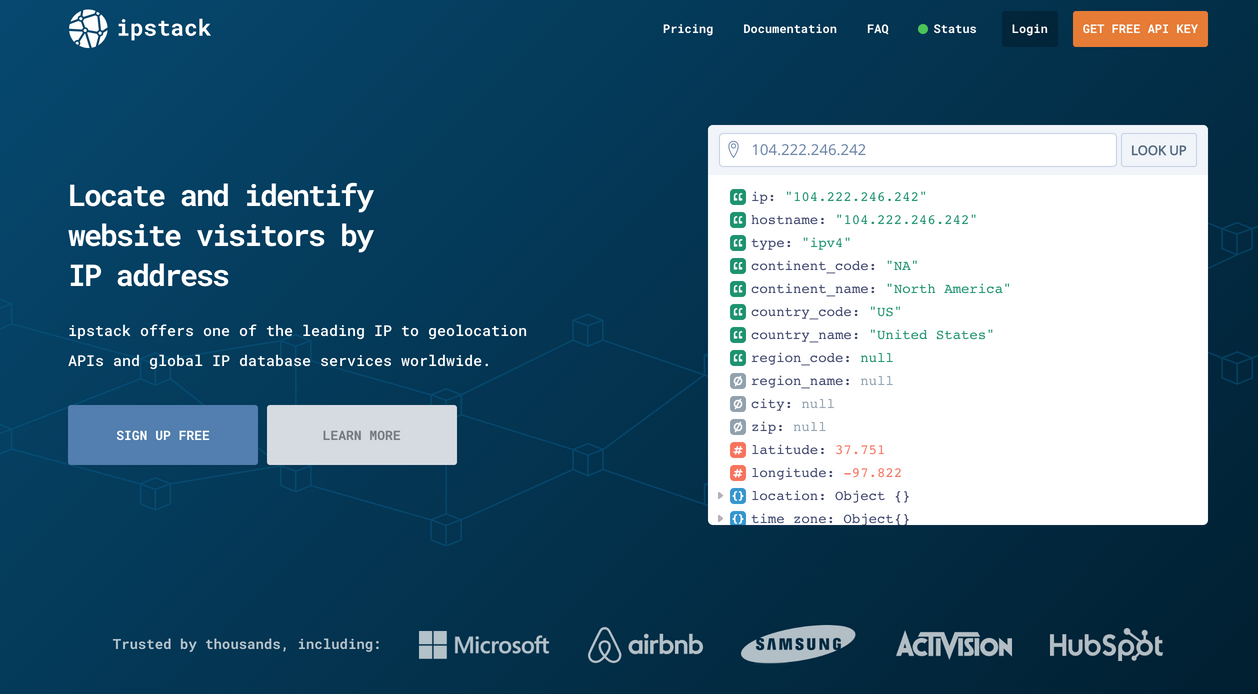The width and height of the screenshot is (1258, 694).
Task: Click the string type icon beside ip
Action: pyautogui.click(x=738, y=197)
